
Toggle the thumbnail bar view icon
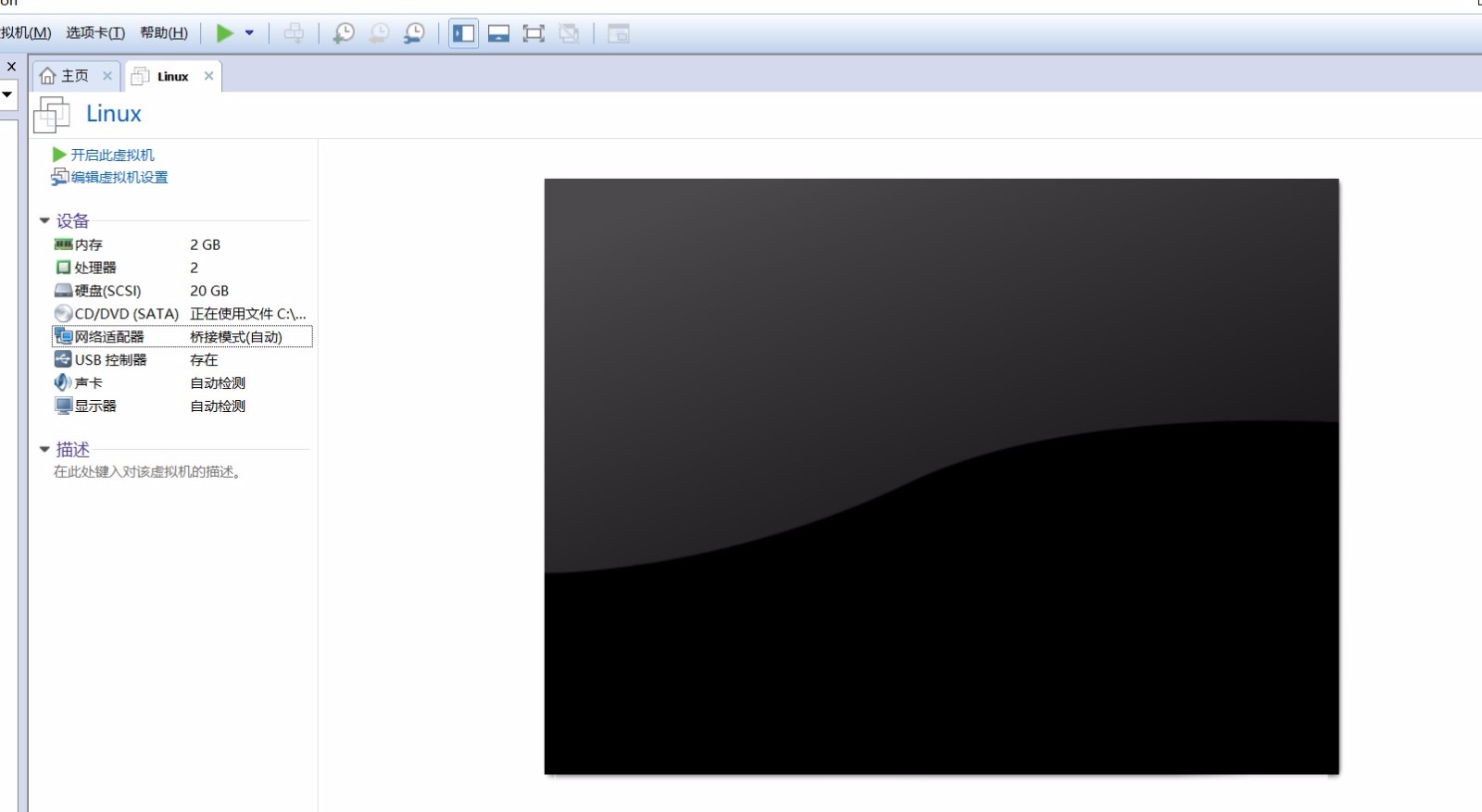click(498, 33)
